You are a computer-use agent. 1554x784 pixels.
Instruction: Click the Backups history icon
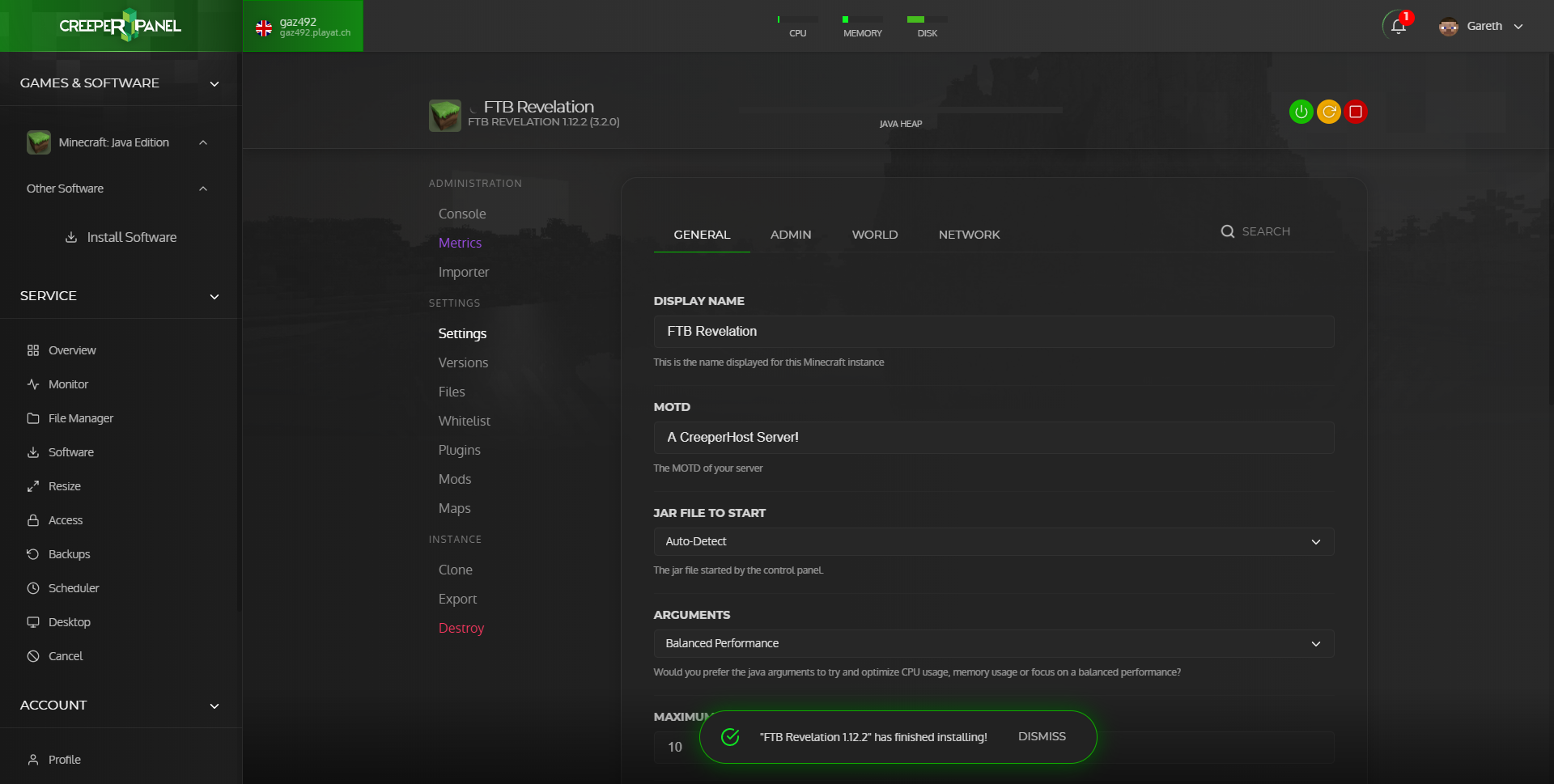[33, 554]
